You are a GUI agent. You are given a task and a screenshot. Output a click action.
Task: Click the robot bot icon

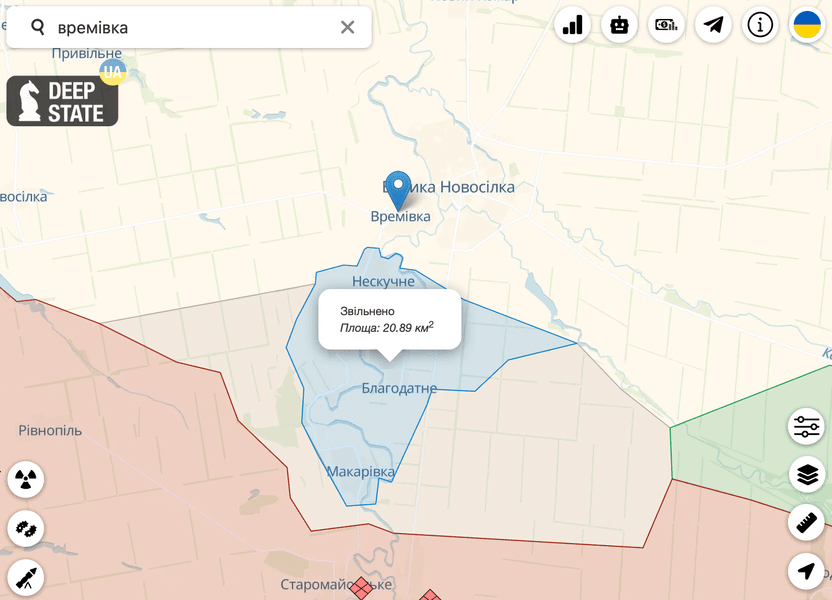pos(619,25)
